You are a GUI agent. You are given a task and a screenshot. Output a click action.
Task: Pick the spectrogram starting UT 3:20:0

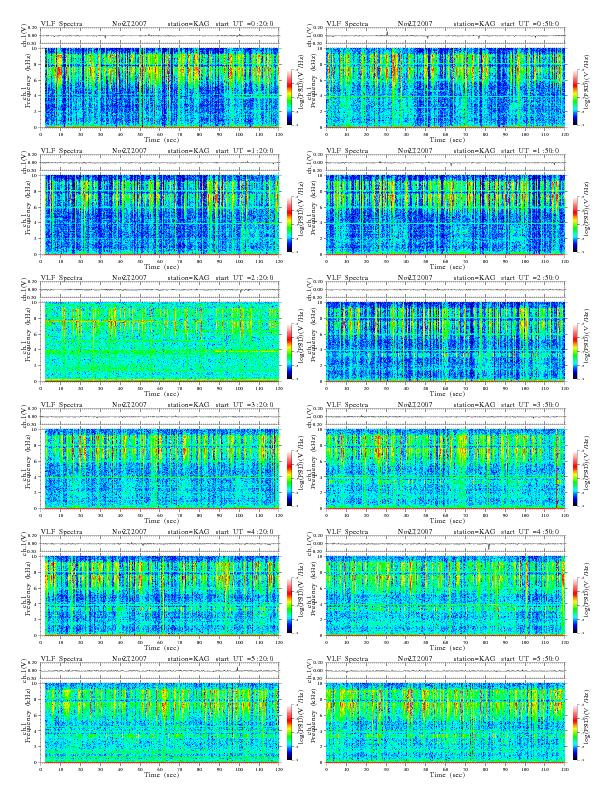160,469
